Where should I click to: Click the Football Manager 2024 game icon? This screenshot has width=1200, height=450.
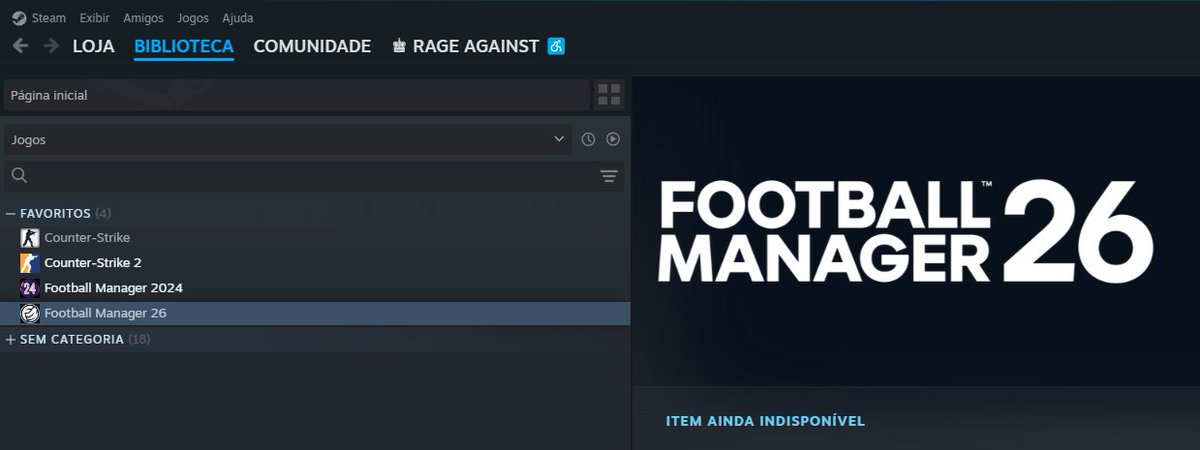pos(30,288)
